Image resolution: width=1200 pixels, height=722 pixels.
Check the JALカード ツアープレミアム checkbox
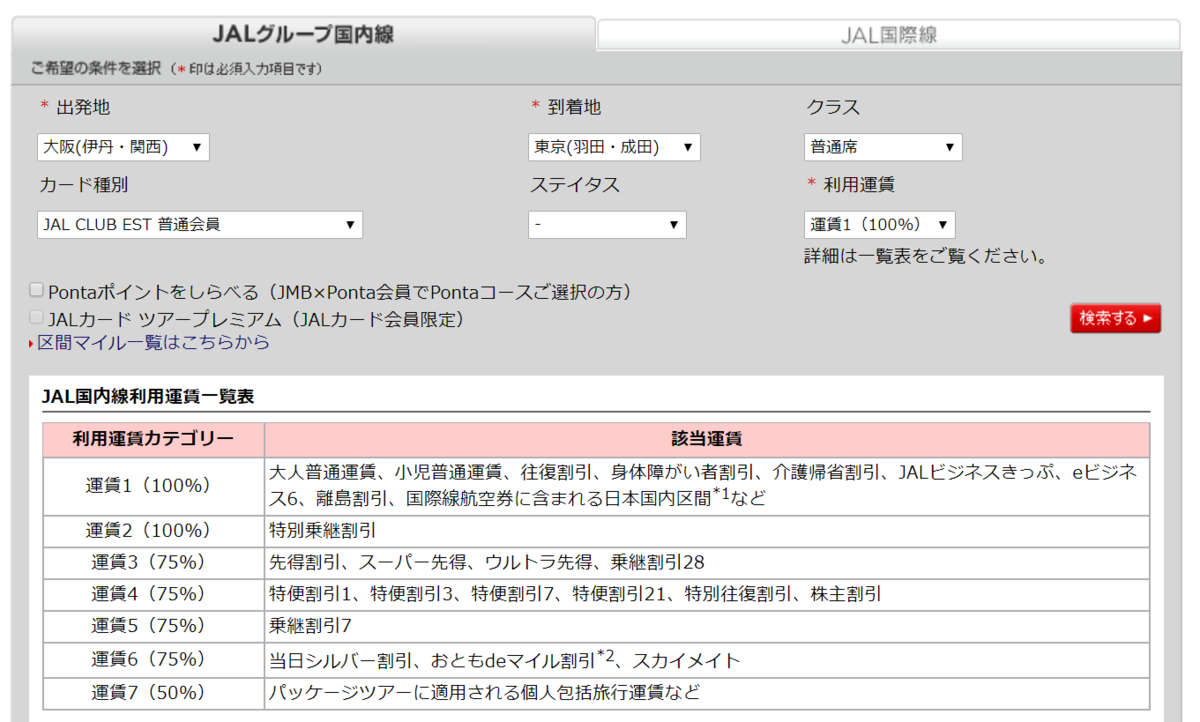pyautogui.click(x=37, y=318)
